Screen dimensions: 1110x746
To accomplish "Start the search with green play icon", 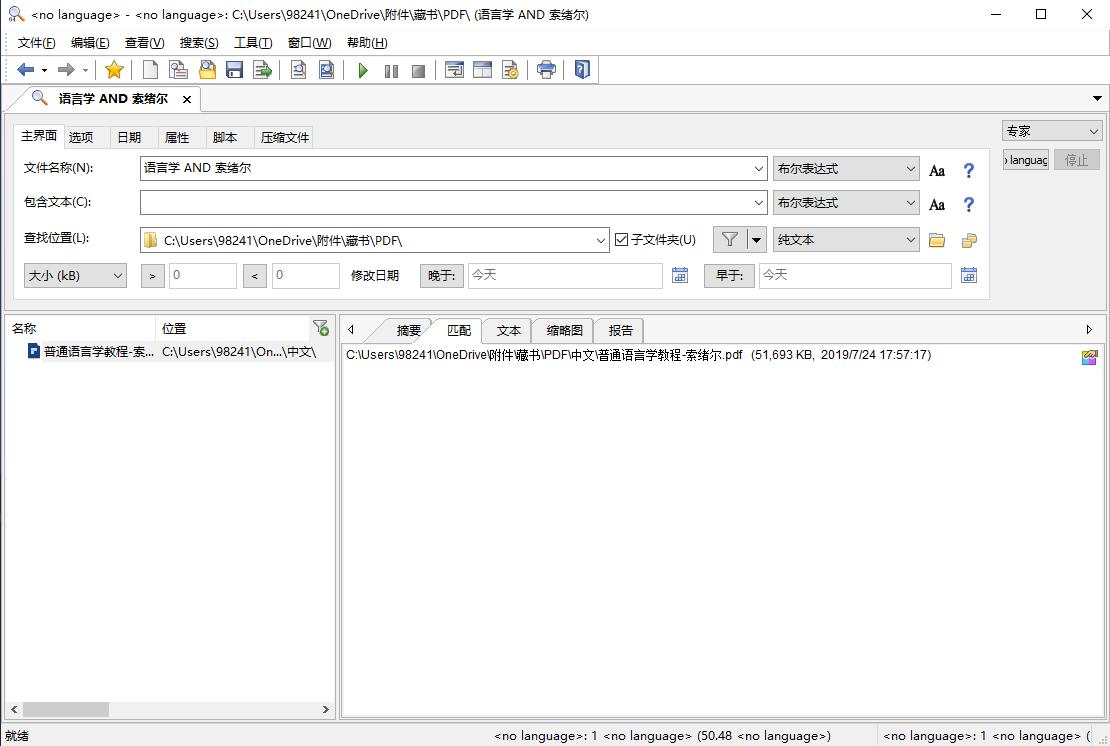I will click(363, 70).
